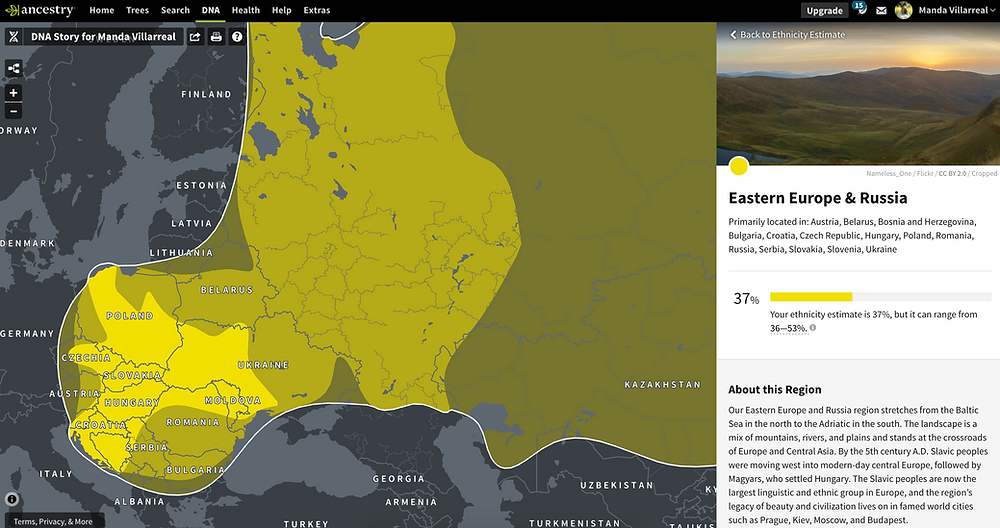Click the CROATIA map label

tap(101, 425)
